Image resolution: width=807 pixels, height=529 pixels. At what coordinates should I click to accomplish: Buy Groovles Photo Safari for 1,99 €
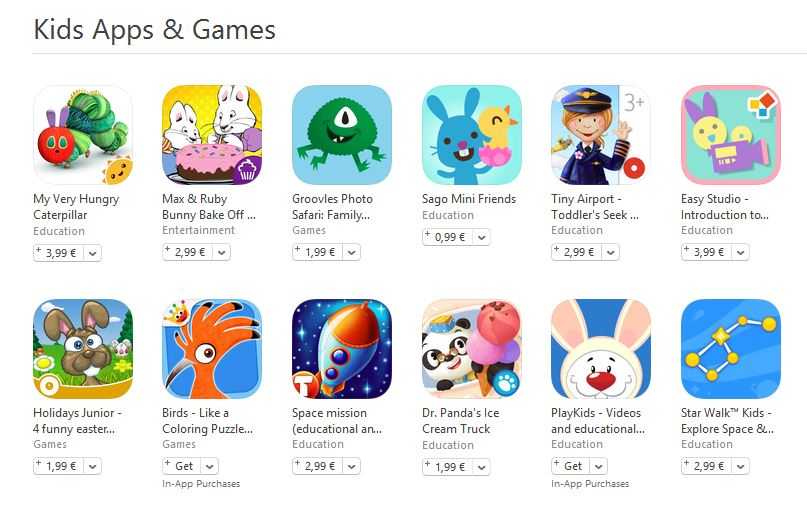click(318, 252)
